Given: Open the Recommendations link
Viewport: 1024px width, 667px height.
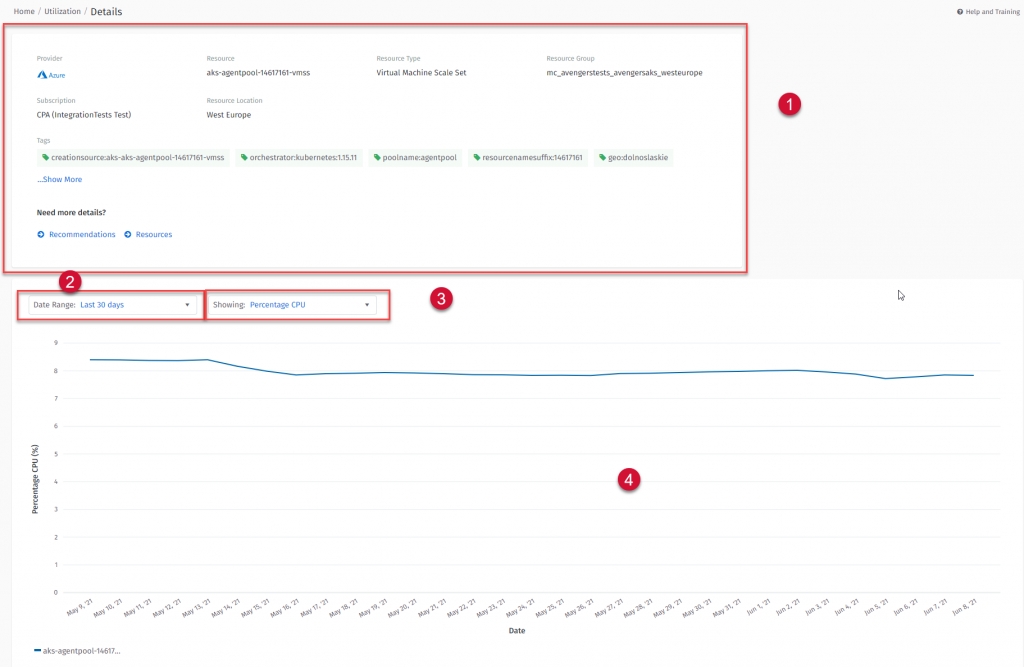Looking at the screenshot, I should [x=82, y=234].
